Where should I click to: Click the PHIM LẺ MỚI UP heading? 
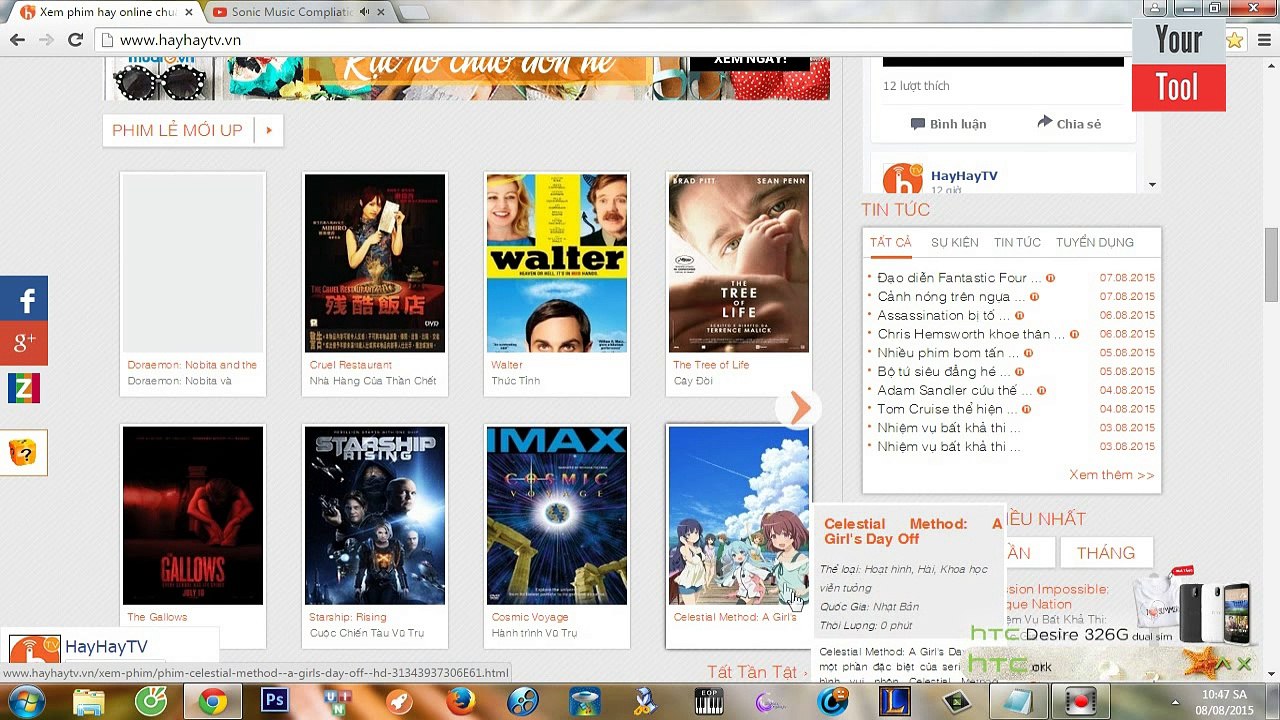(177, 131)
